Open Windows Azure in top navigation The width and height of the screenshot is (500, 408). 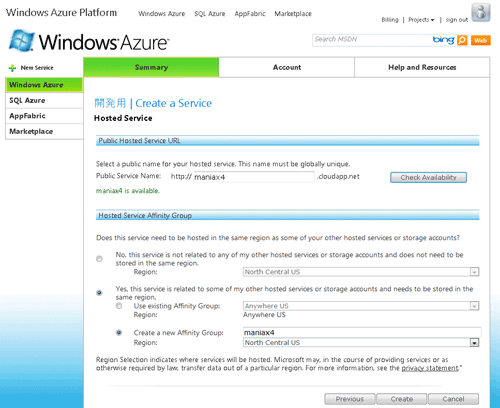(x=162, y=14)
